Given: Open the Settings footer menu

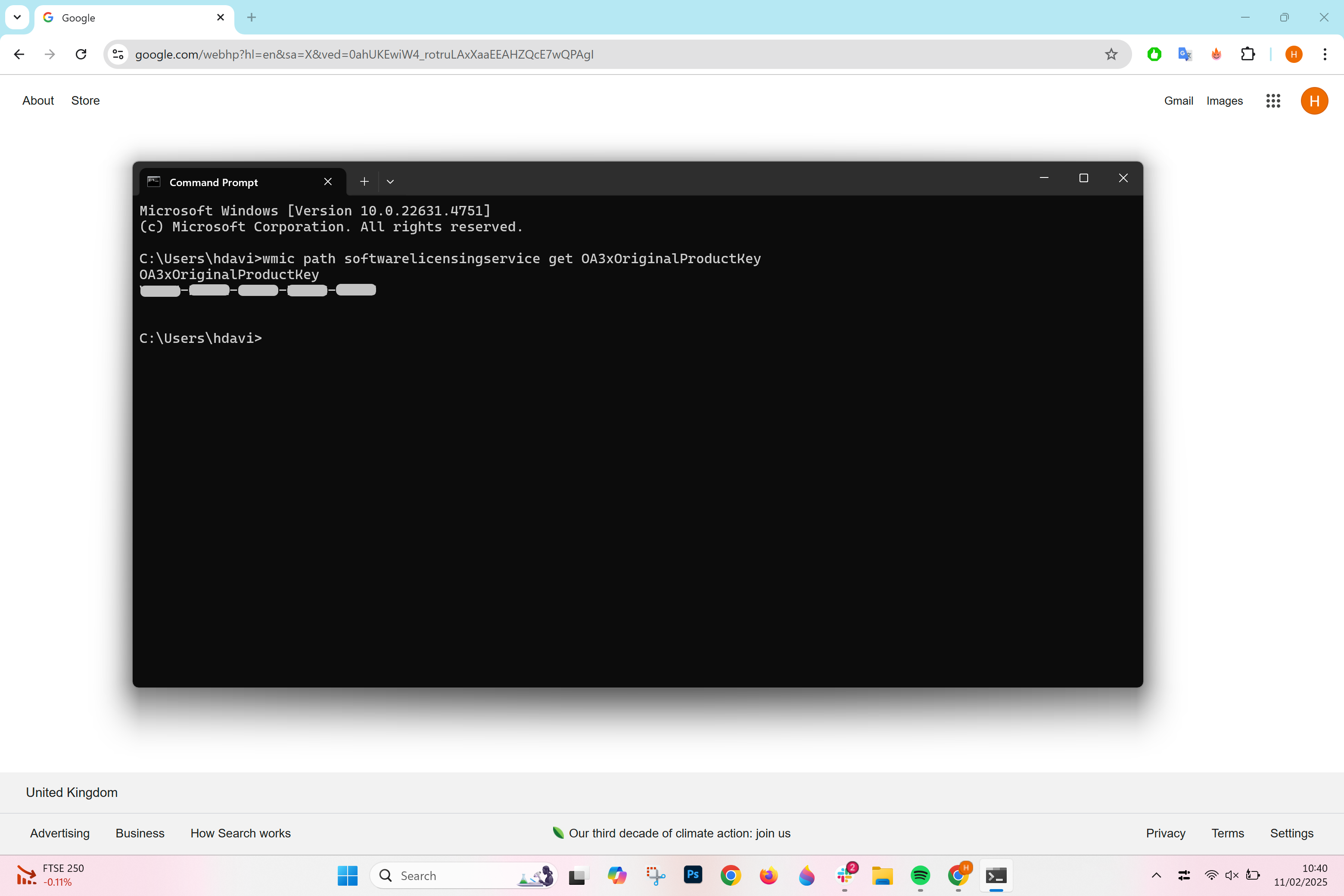Looking at the screenshot, I should 1291,833.
